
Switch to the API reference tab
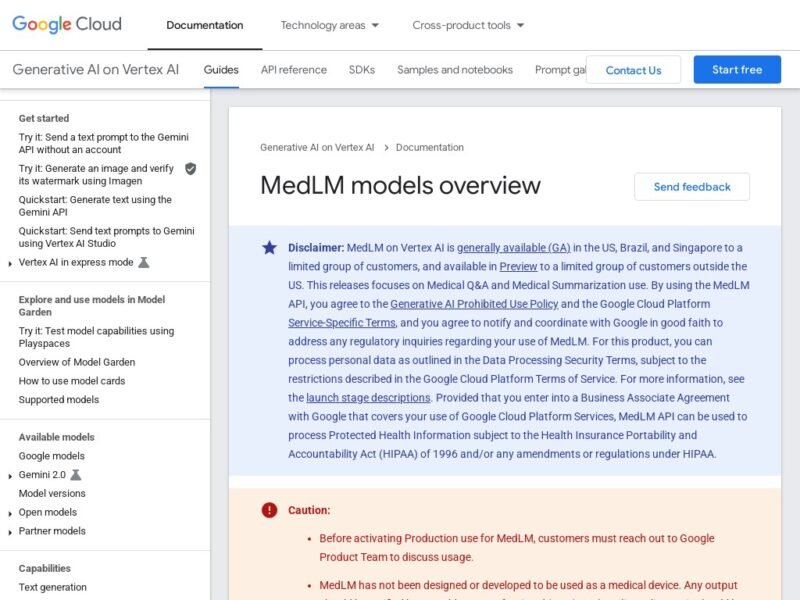(293, 70)
